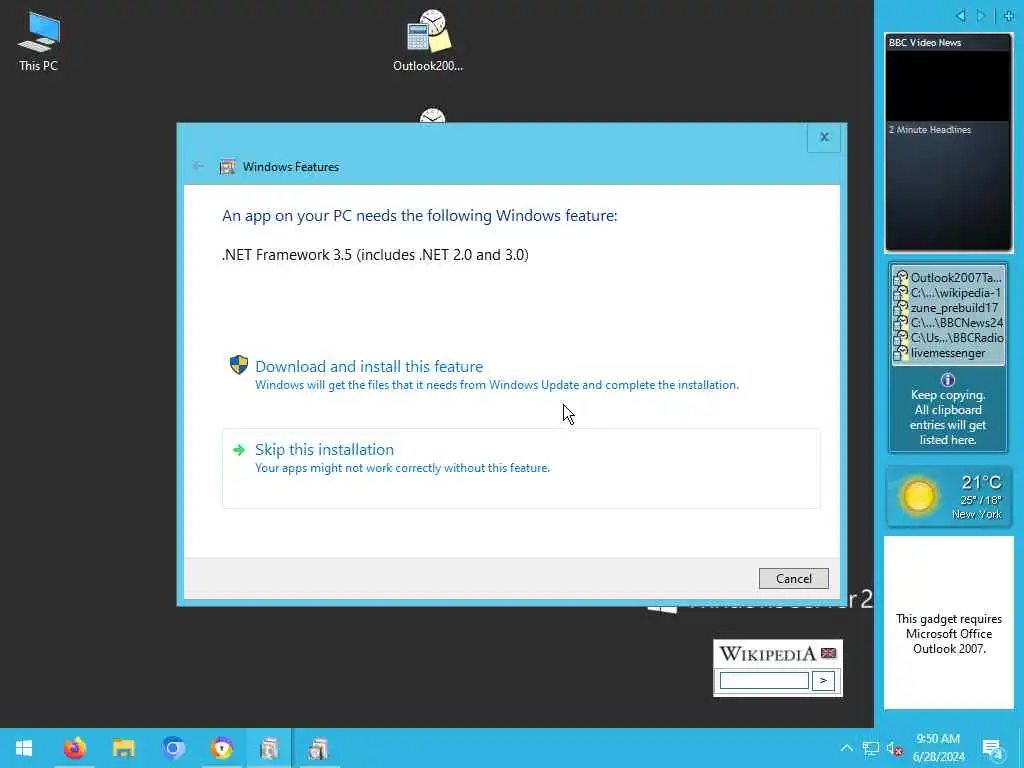The width and height of the screenshot is (1024, 768).
Task: Select the C:\...\BBCNews24 clipboard entry
Action: (x=948, y=323)
